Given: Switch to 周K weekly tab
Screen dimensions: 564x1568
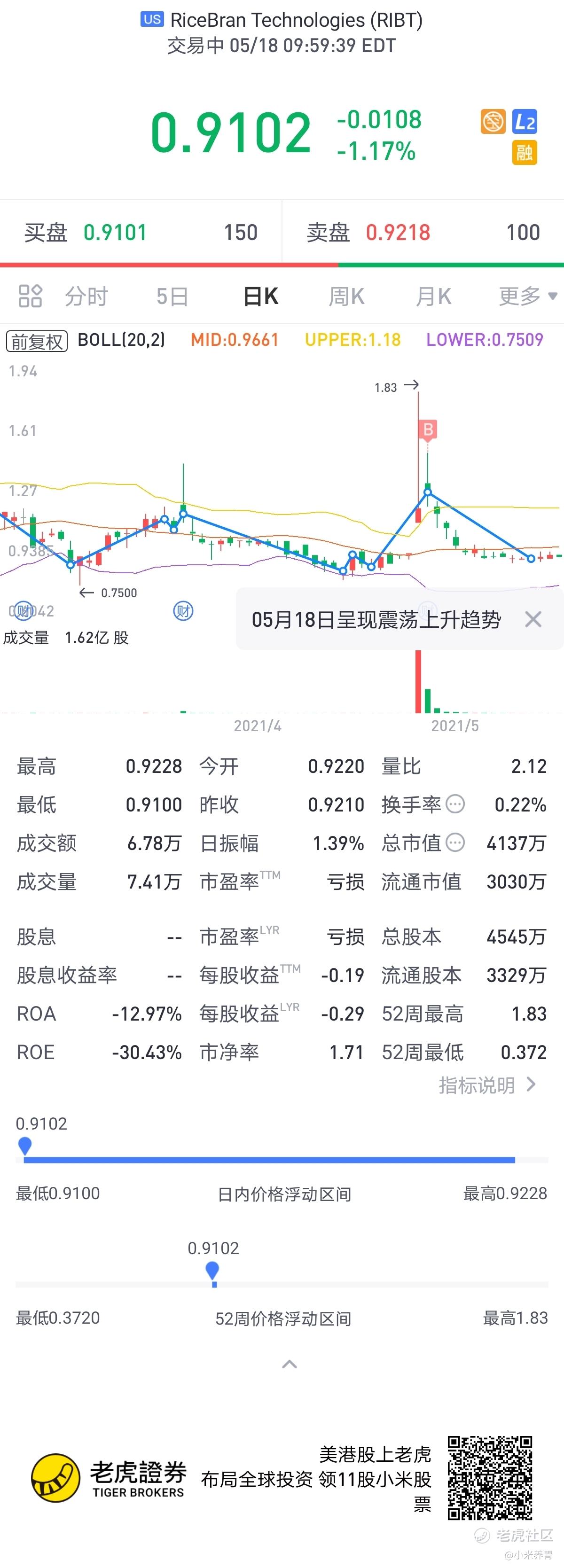Looking at the screenshot, I should click(346, 296).
